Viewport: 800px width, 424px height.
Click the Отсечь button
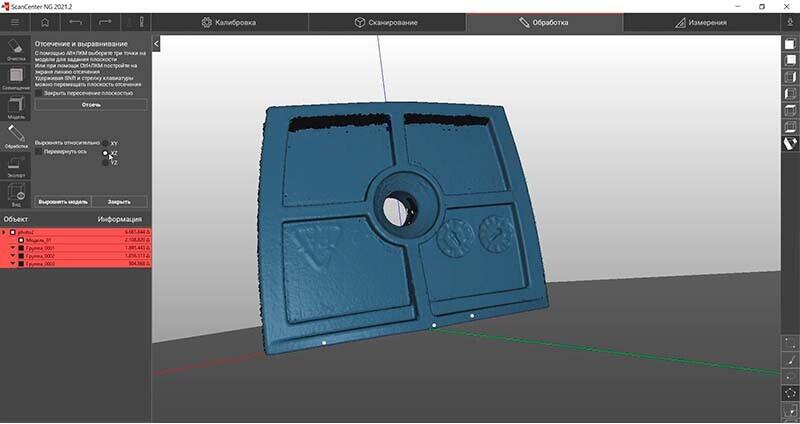pyautogui.click(x=91, y=105)
